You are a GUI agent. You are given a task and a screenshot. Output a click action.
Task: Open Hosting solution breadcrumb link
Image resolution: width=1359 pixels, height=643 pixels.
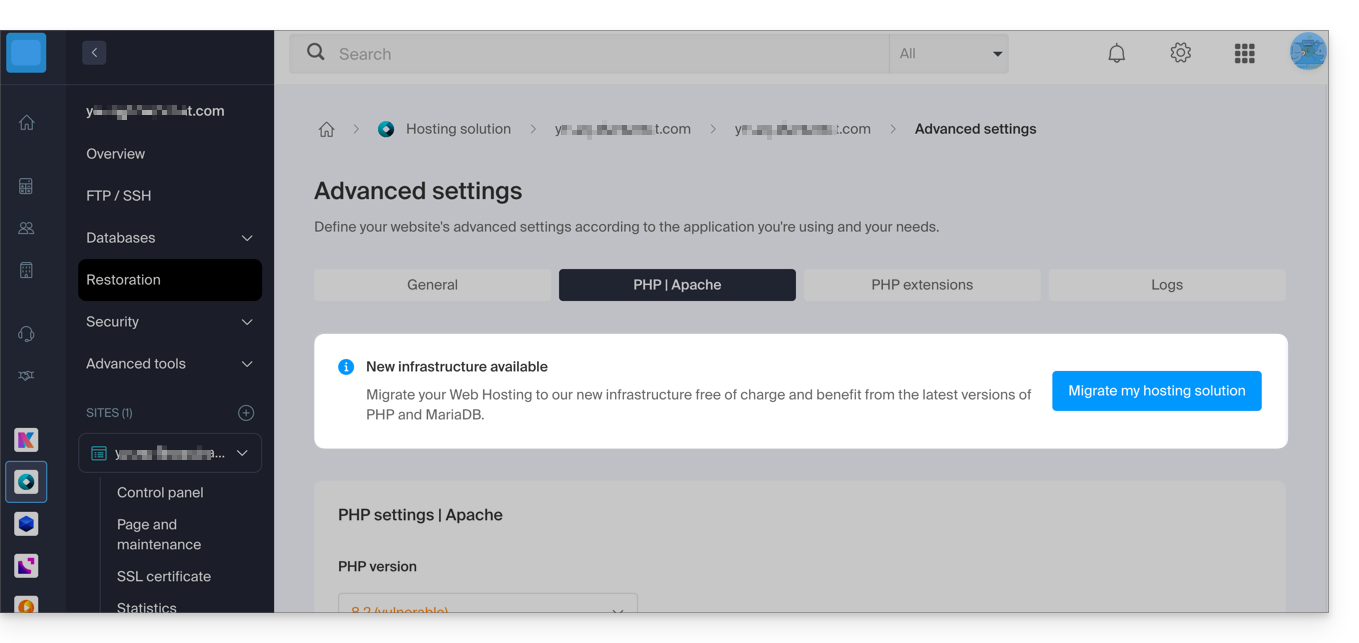(458, 129)
